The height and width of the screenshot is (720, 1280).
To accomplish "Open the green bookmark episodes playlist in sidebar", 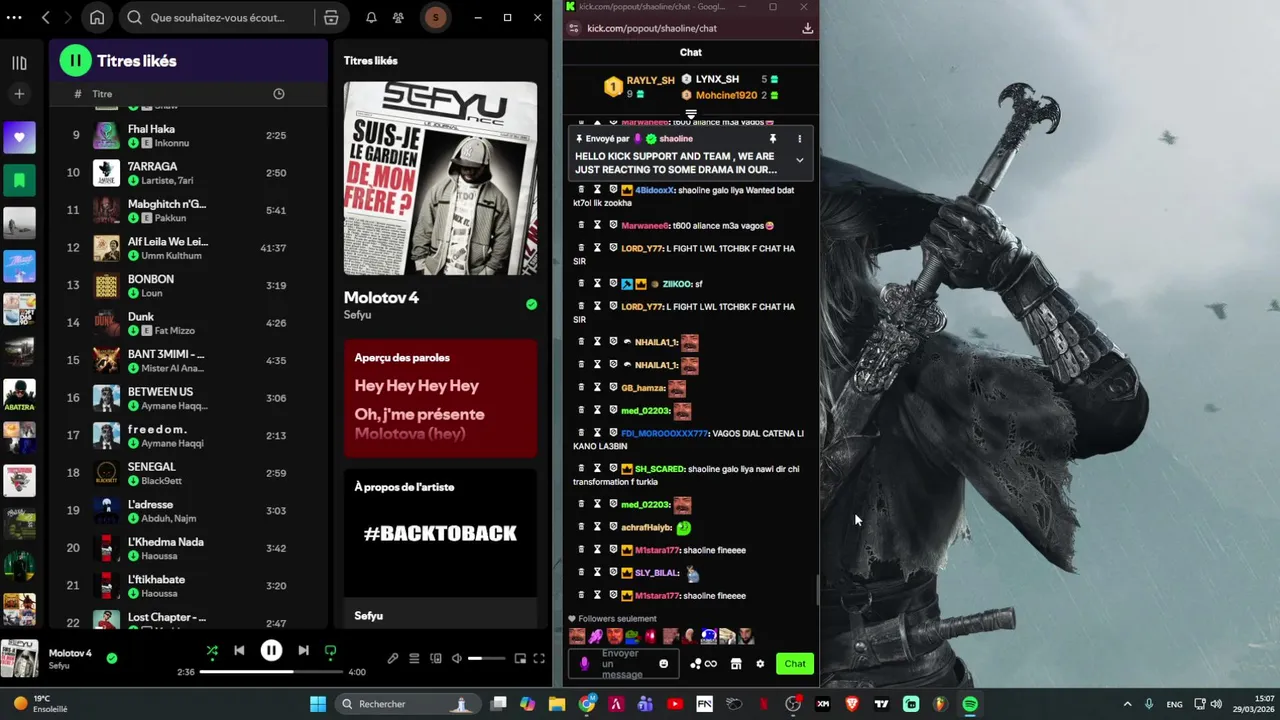I will [x=19, y=180].
